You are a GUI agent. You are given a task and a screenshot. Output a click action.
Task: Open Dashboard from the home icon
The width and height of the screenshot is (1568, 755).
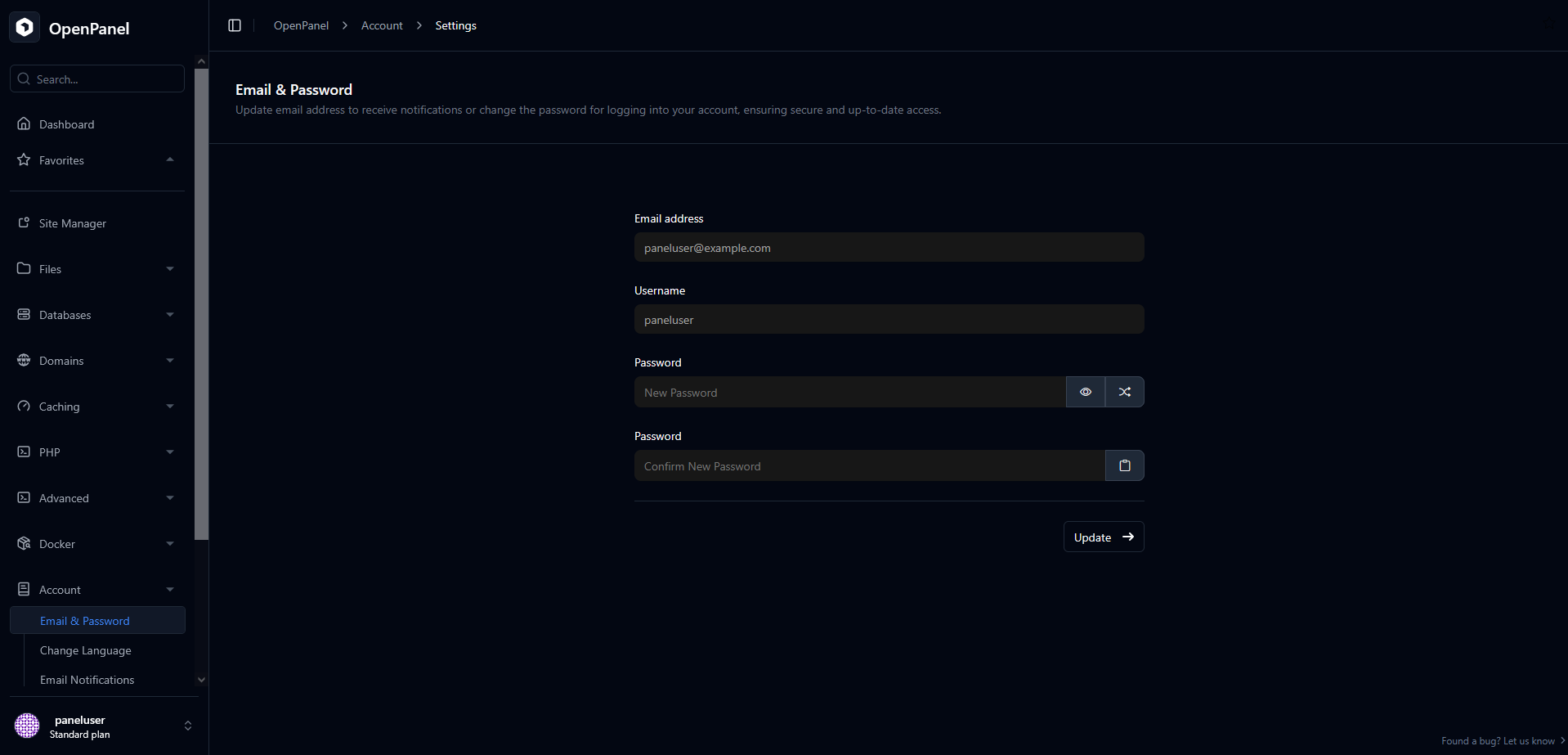coord(24,124)
